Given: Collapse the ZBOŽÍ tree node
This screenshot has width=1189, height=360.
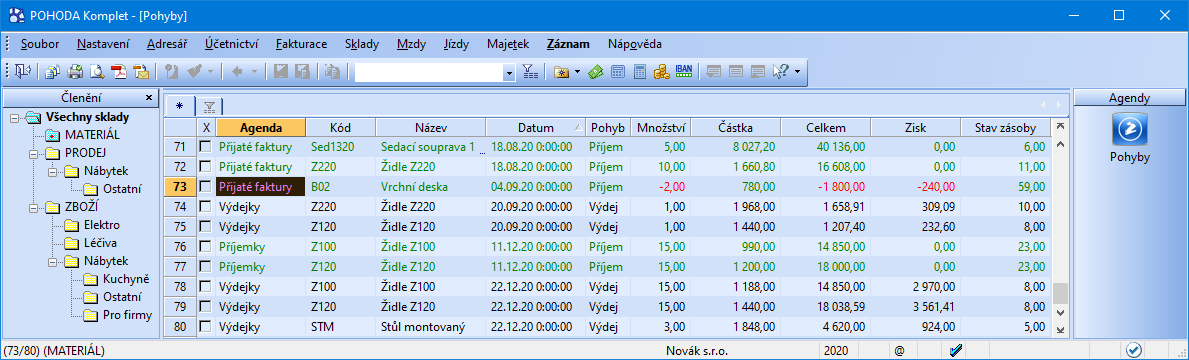Looking at the screenshot, I should click(x=34, y=207).
